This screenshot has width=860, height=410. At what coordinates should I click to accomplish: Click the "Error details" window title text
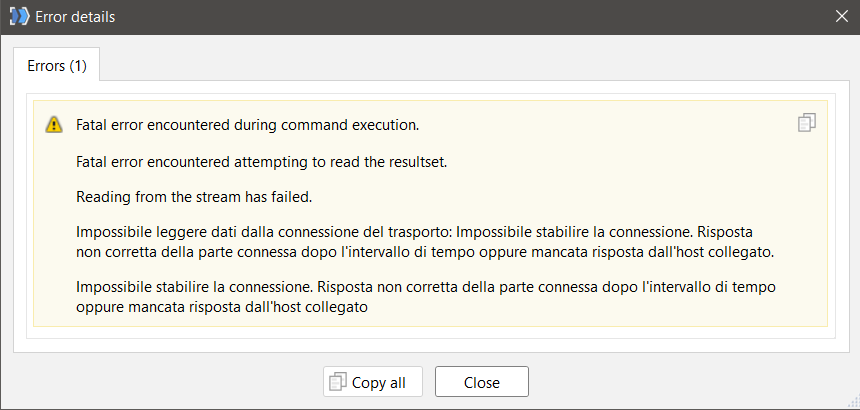(x=73, y=17)
